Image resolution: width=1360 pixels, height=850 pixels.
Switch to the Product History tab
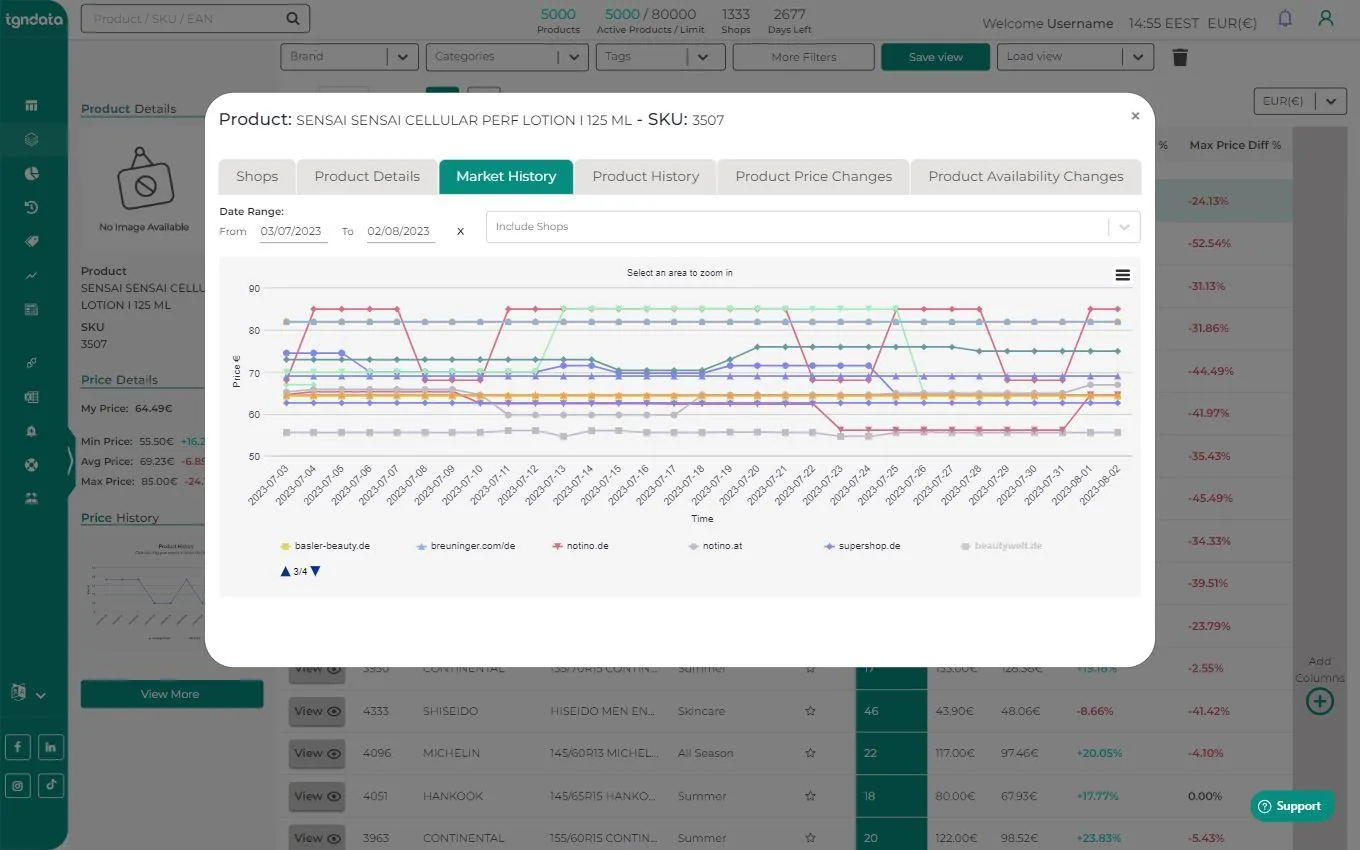click(x=645, y=176)
